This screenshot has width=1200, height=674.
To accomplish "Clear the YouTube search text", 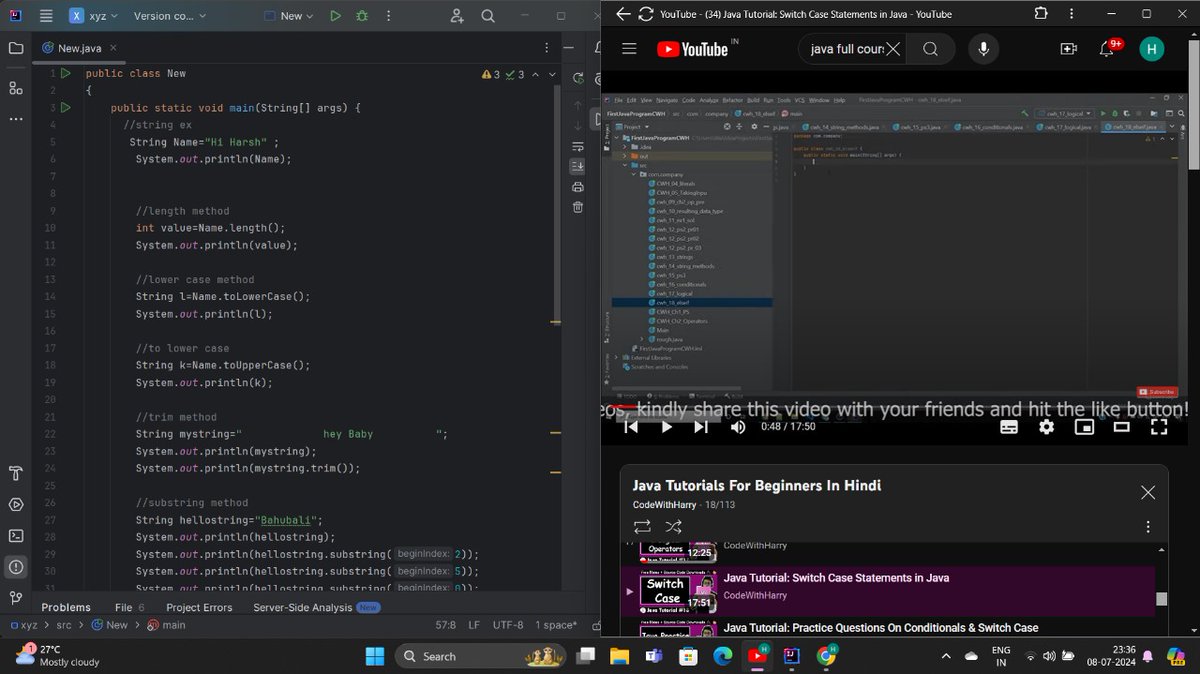I will pos(893,49).
